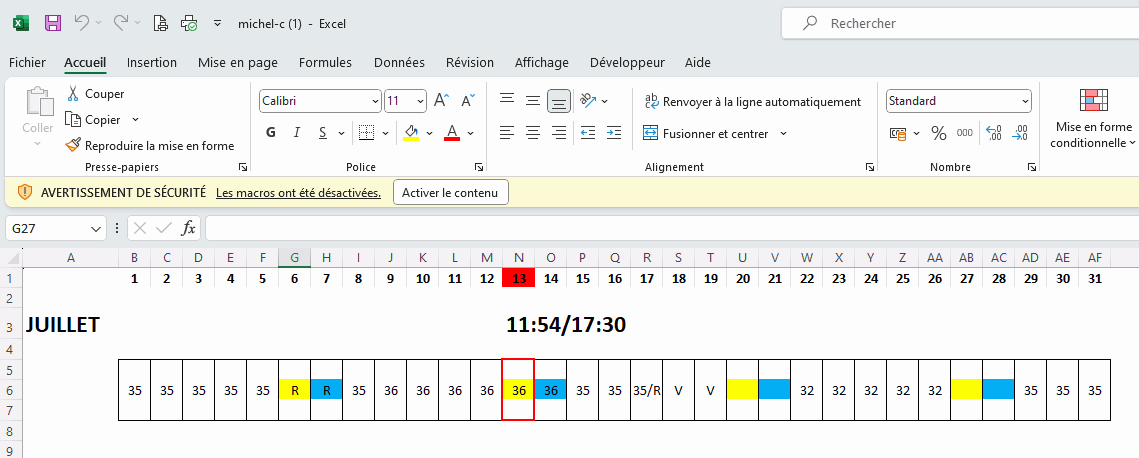The image size is (1139, 458).
Task: Align text left
Action: [507, 133]
